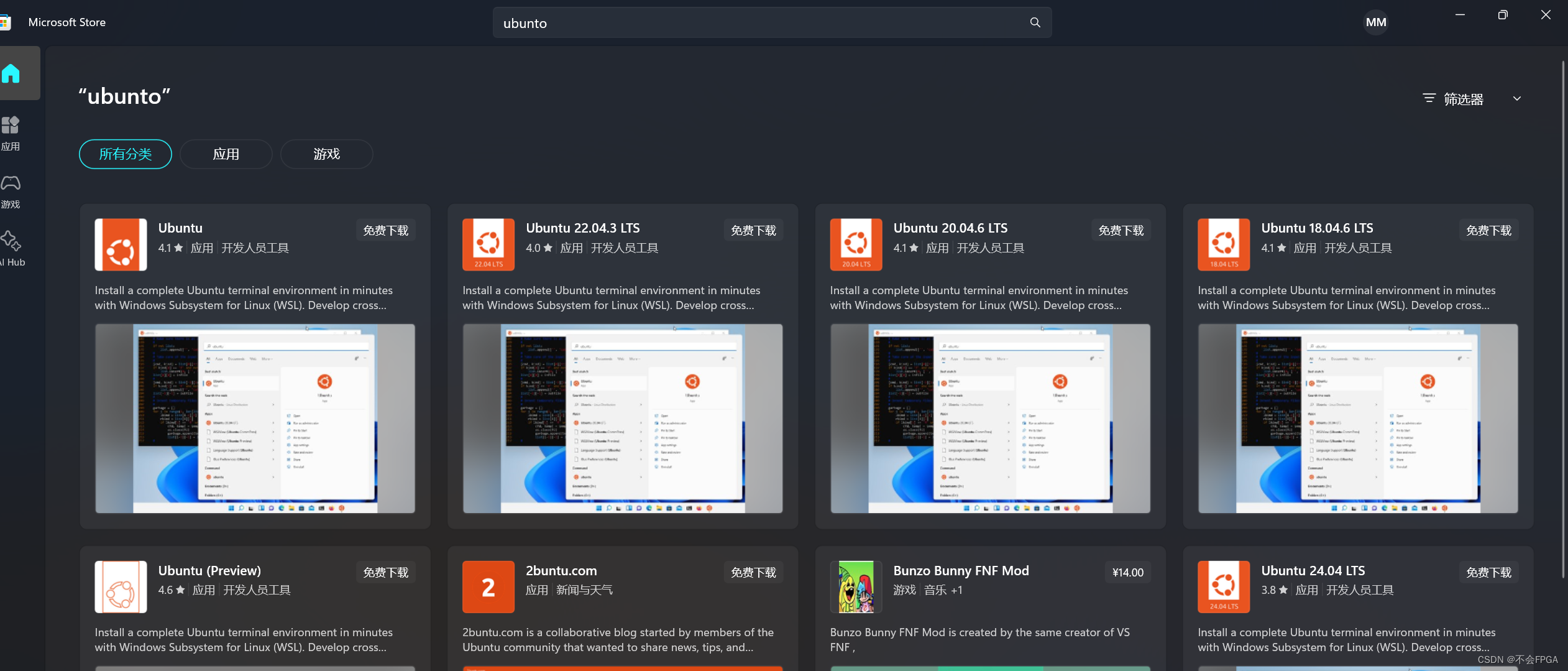Open the 应用 (Apps) sidebar section
This screenshot has width=1568, height=671.
(x=11, y=133)
